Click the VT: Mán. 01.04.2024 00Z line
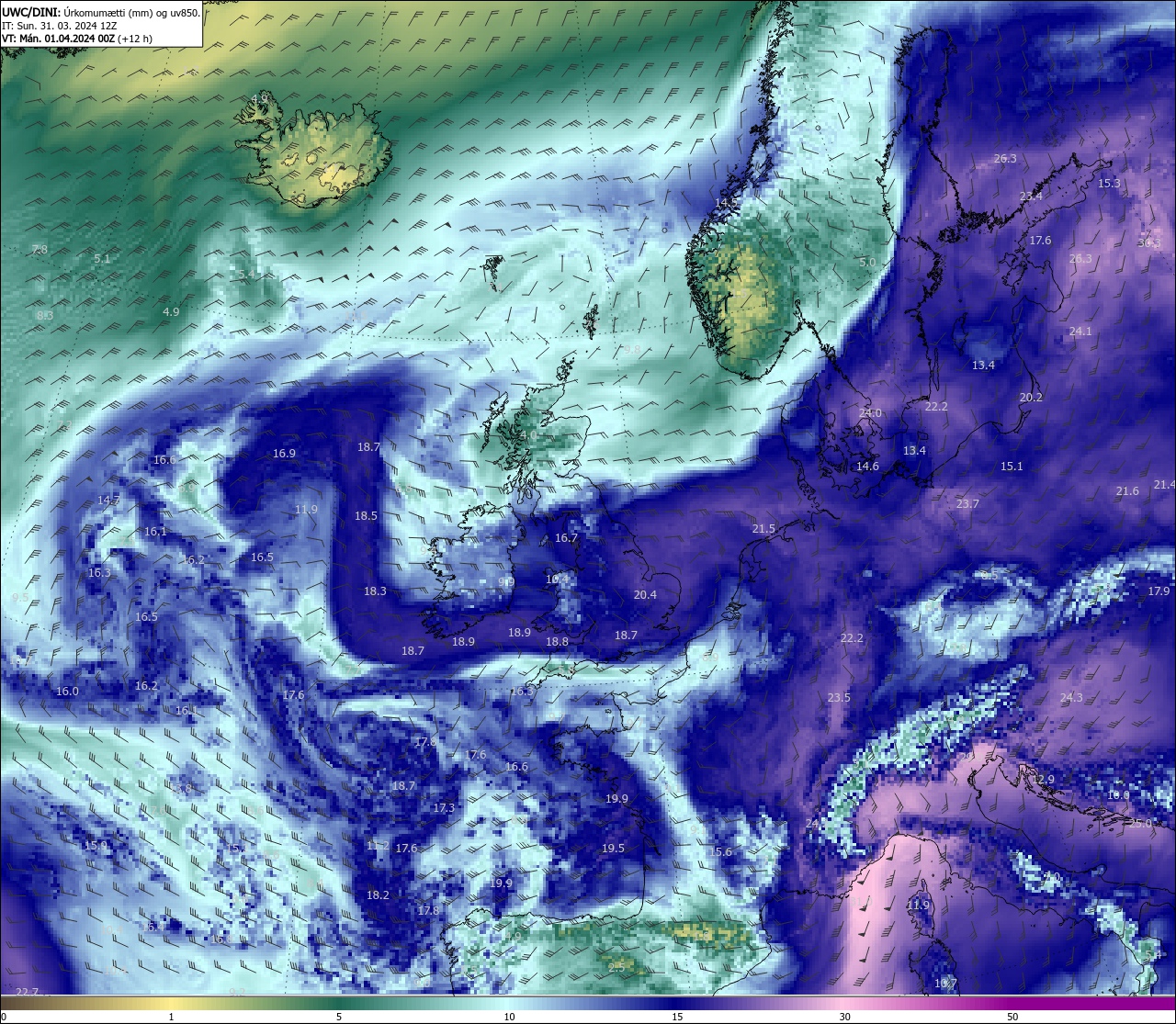The height and width of the screenshot is (1024, 1176). [78, 39]
